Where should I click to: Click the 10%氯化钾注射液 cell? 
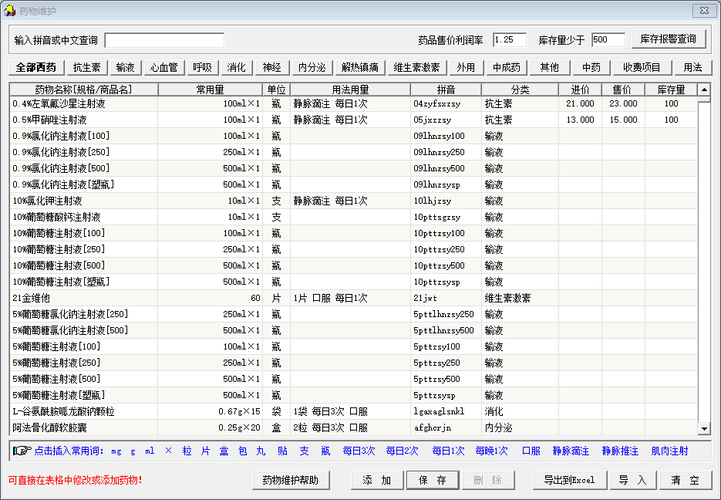pos(84,201)
